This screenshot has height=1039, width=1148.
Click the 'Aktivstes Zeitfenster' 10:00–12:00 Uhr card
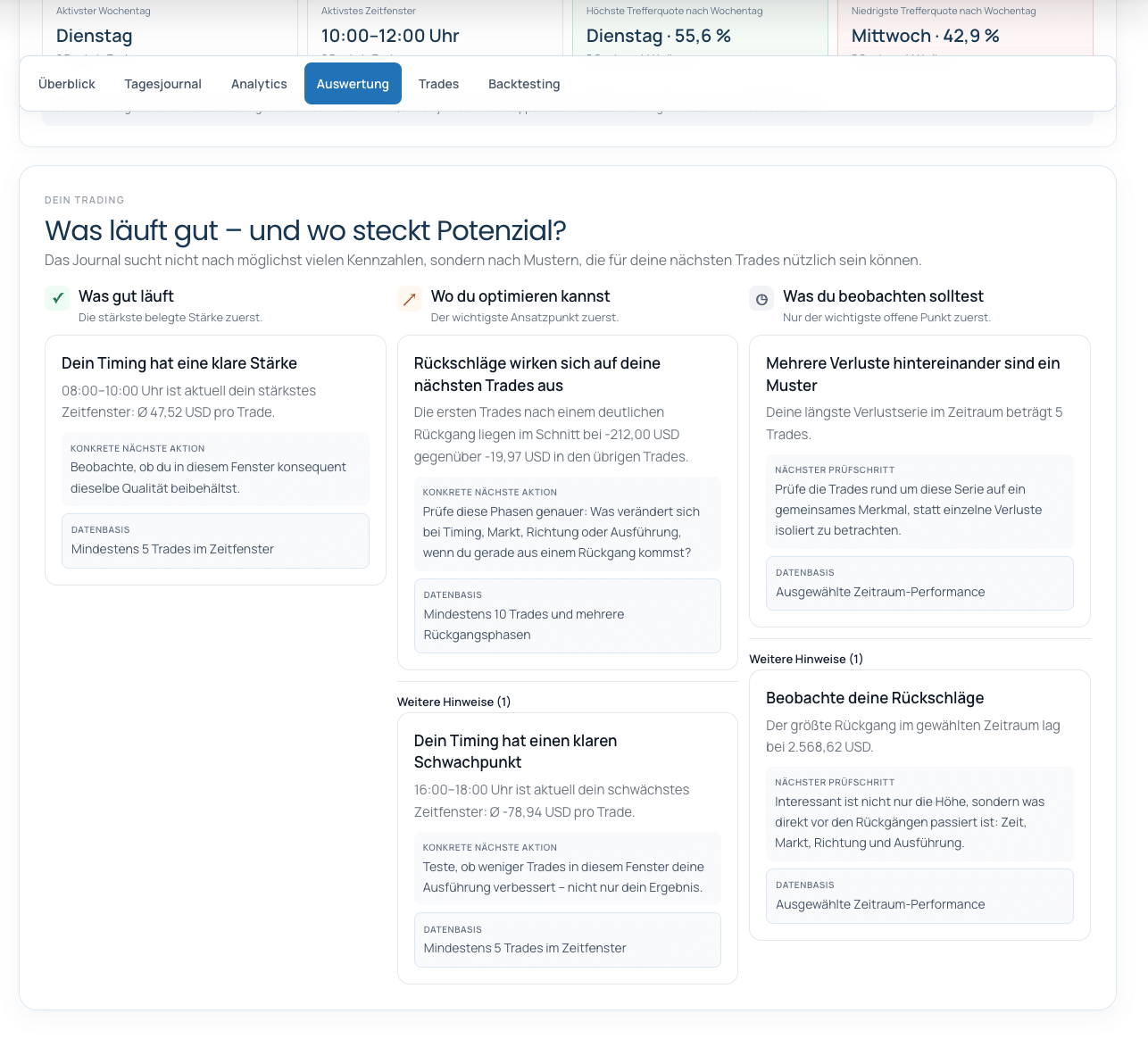(x=435, y=29)
